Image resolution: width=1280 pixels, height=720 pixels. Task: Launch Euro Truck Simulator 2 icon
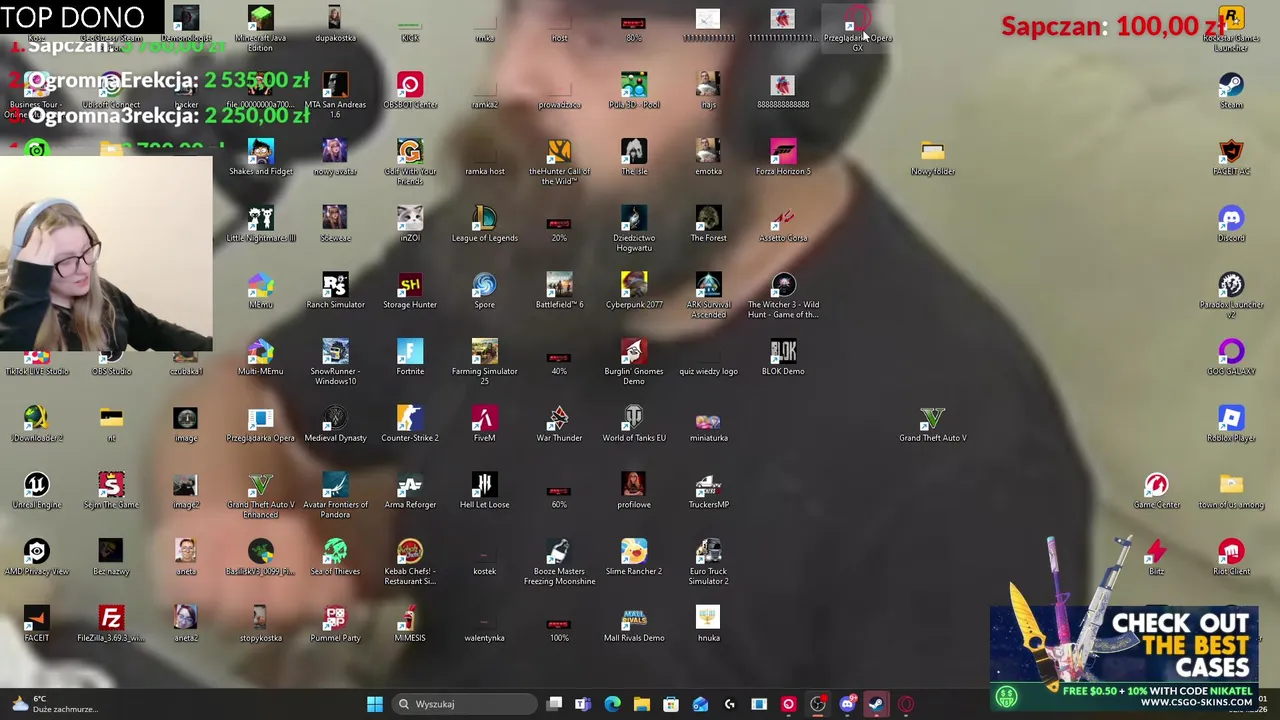(708, 563)
